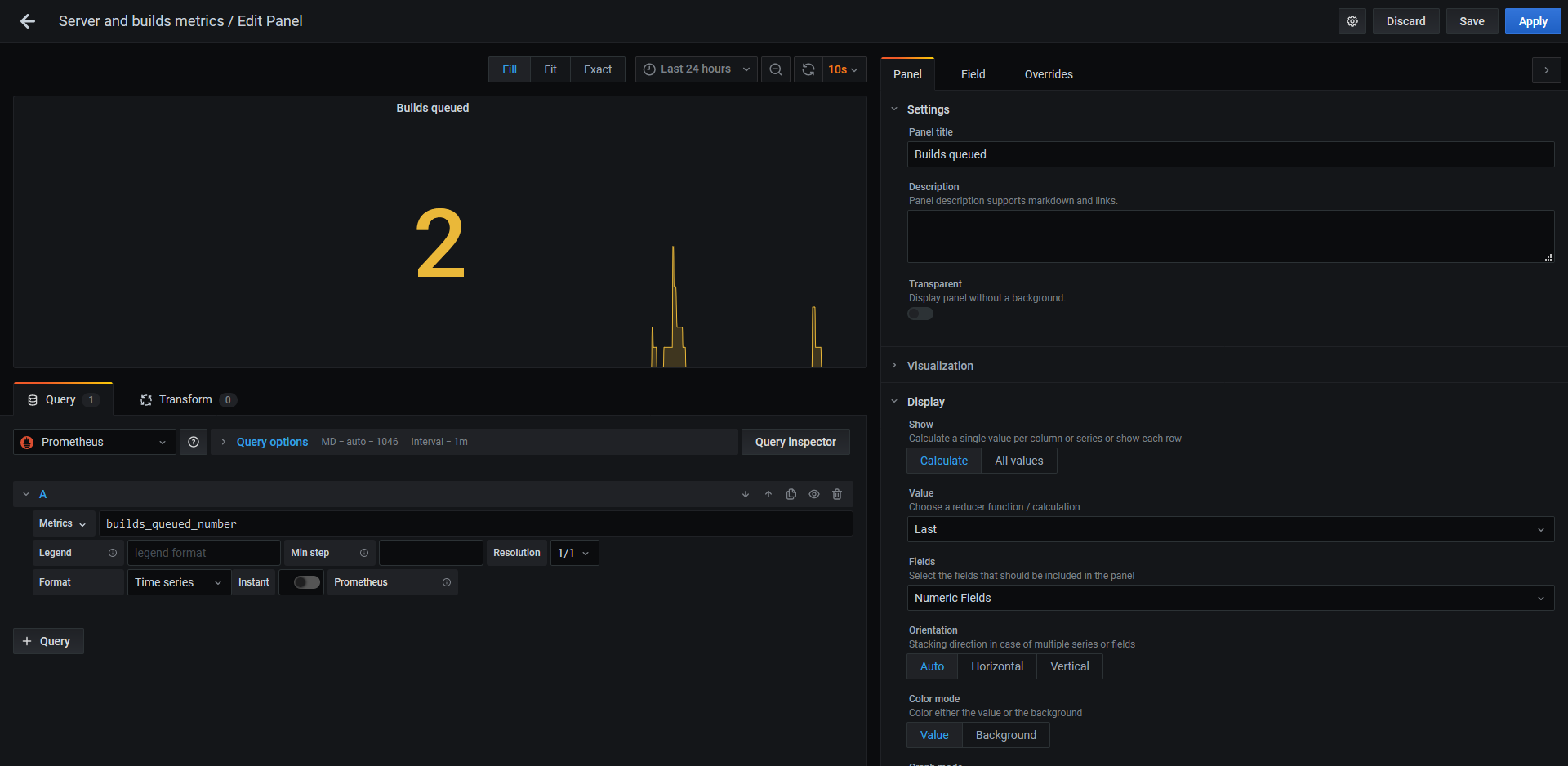Click Panel title input field
This screenshot has width=1568, height=766.
pyautogui.click(x=1231, y=154)
